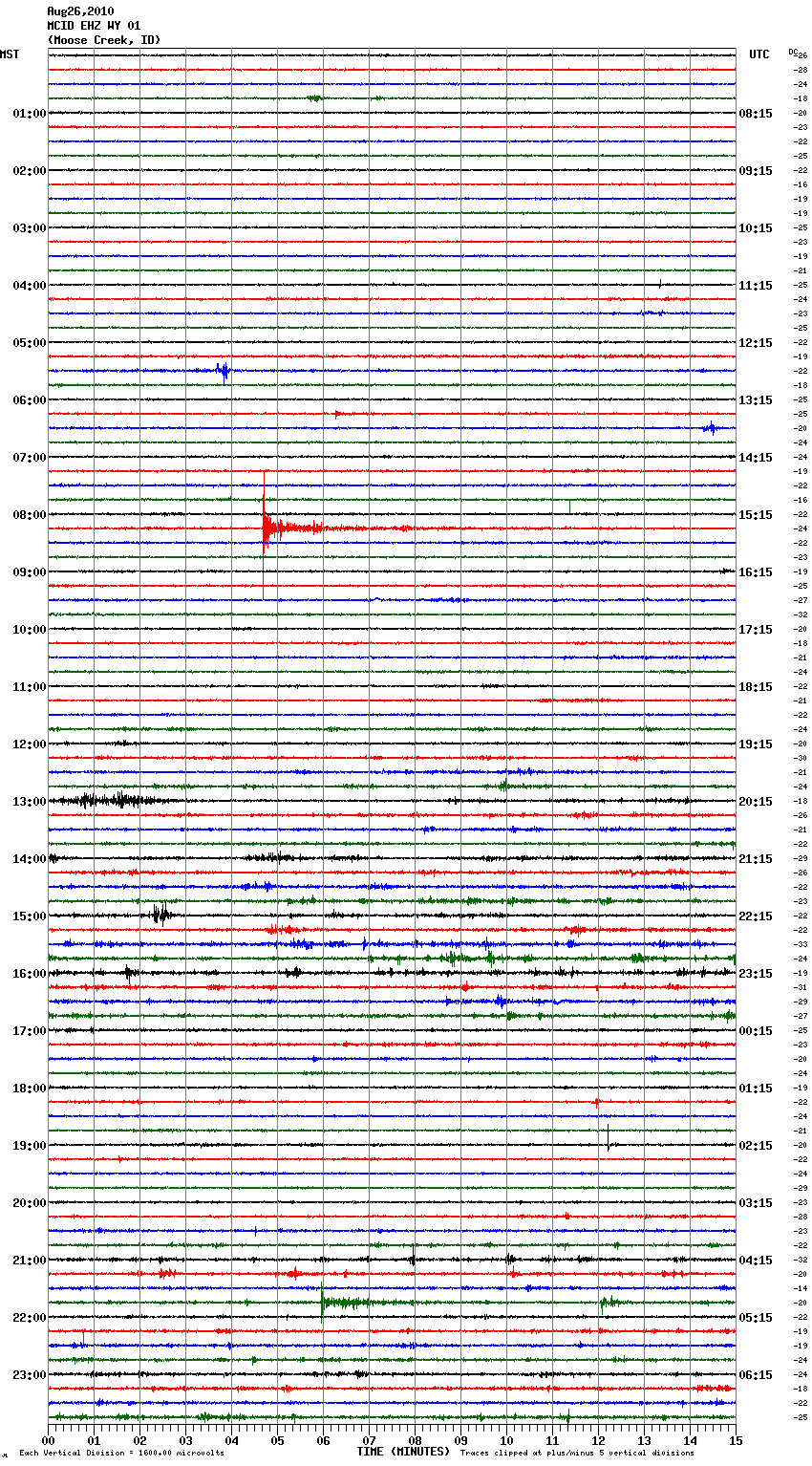812x1466 pixels.
Task: Click the 17:15 UTC row label
Action: pos(756,630)
